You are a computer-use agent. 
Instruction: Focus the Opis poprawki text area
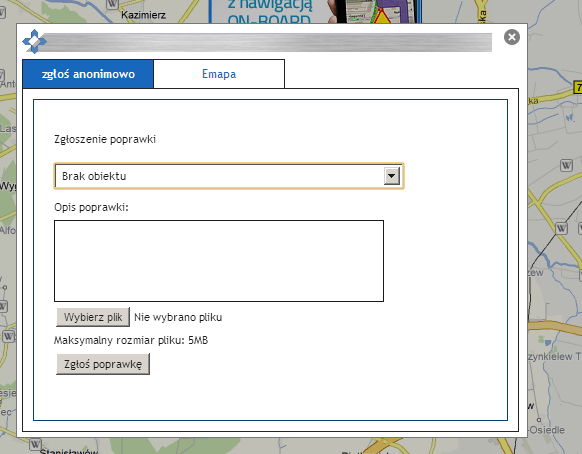219,261
